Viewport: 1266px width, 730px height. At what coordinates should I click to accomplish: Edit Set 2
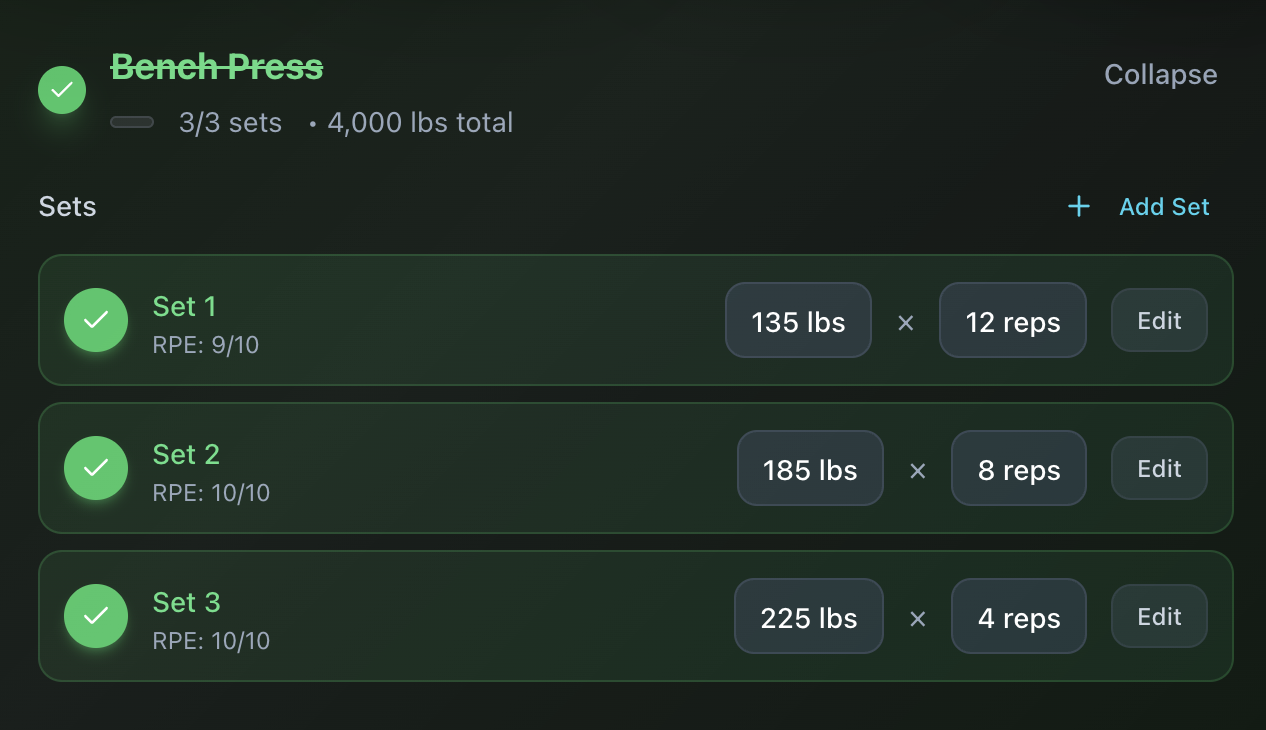click(x=1159, y=468)
